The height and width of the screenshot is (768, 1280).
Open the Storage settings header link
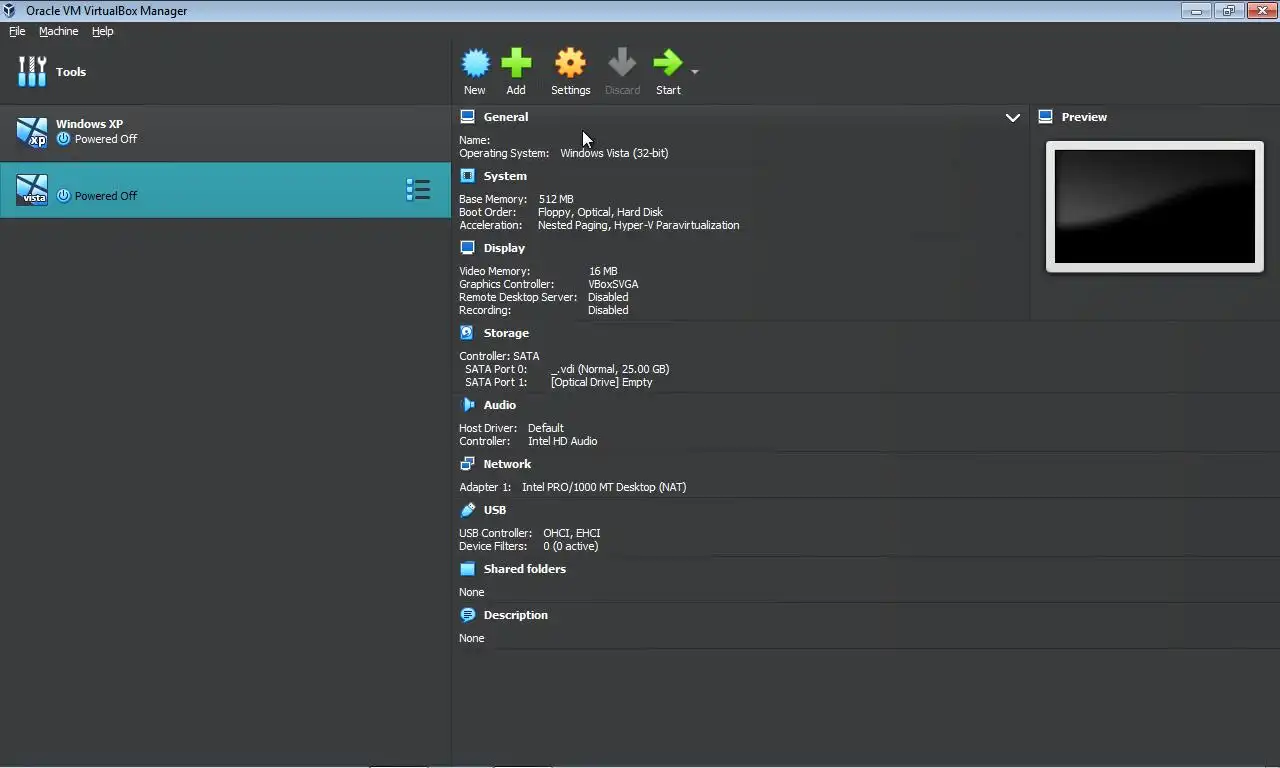pos(506,333)
